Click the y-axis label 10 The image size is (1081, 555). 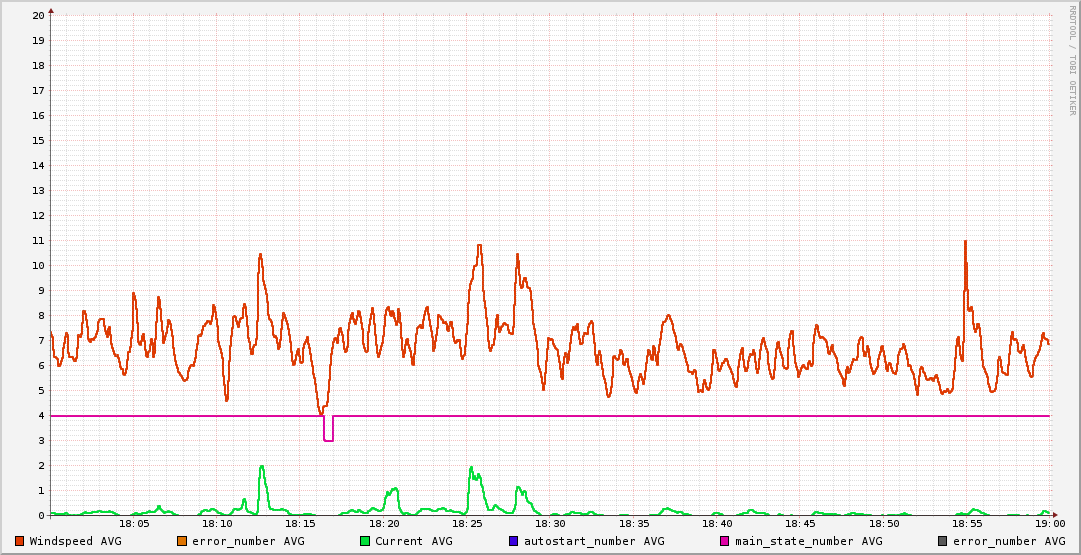[x=38, y=265]
